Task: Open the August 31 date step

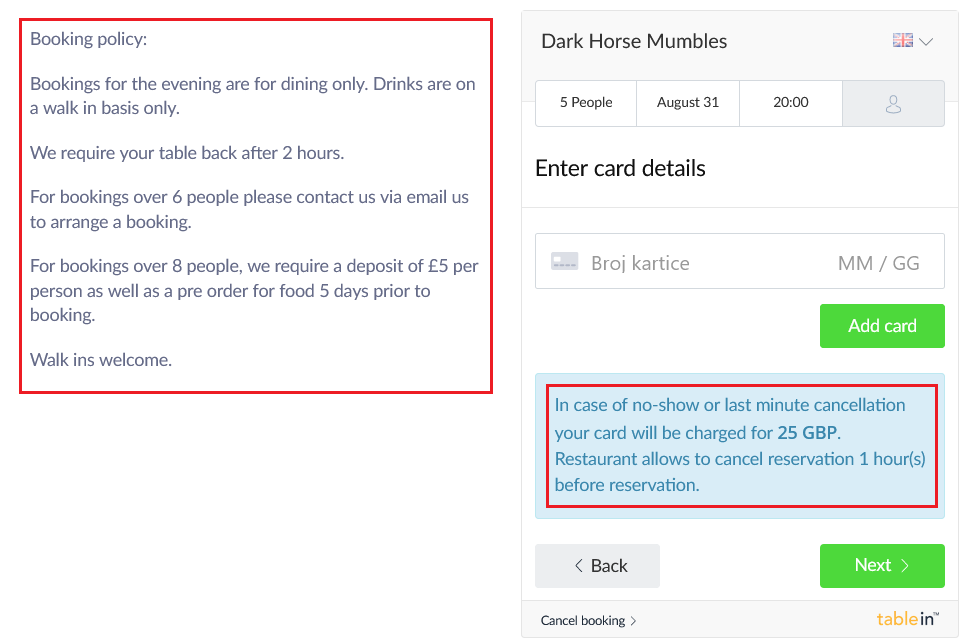Action: point(688,103)
